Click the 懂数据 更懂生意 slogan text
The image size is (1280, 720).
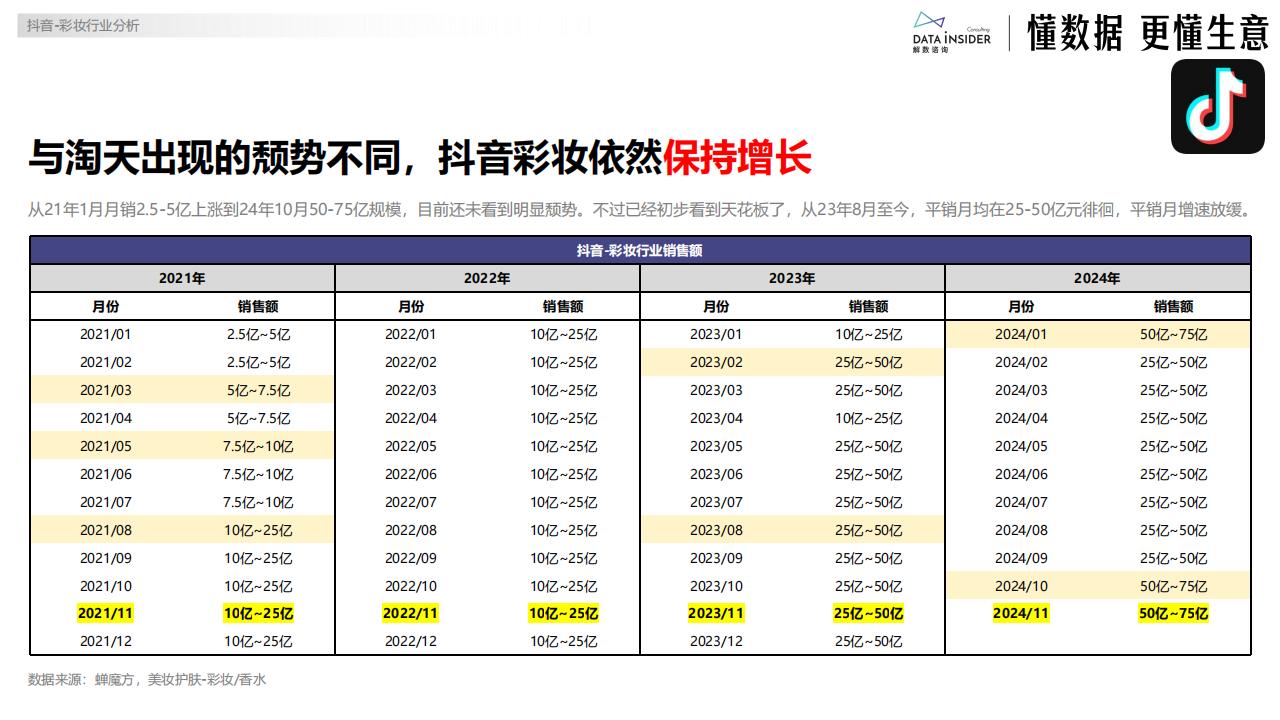(1148, 33)
